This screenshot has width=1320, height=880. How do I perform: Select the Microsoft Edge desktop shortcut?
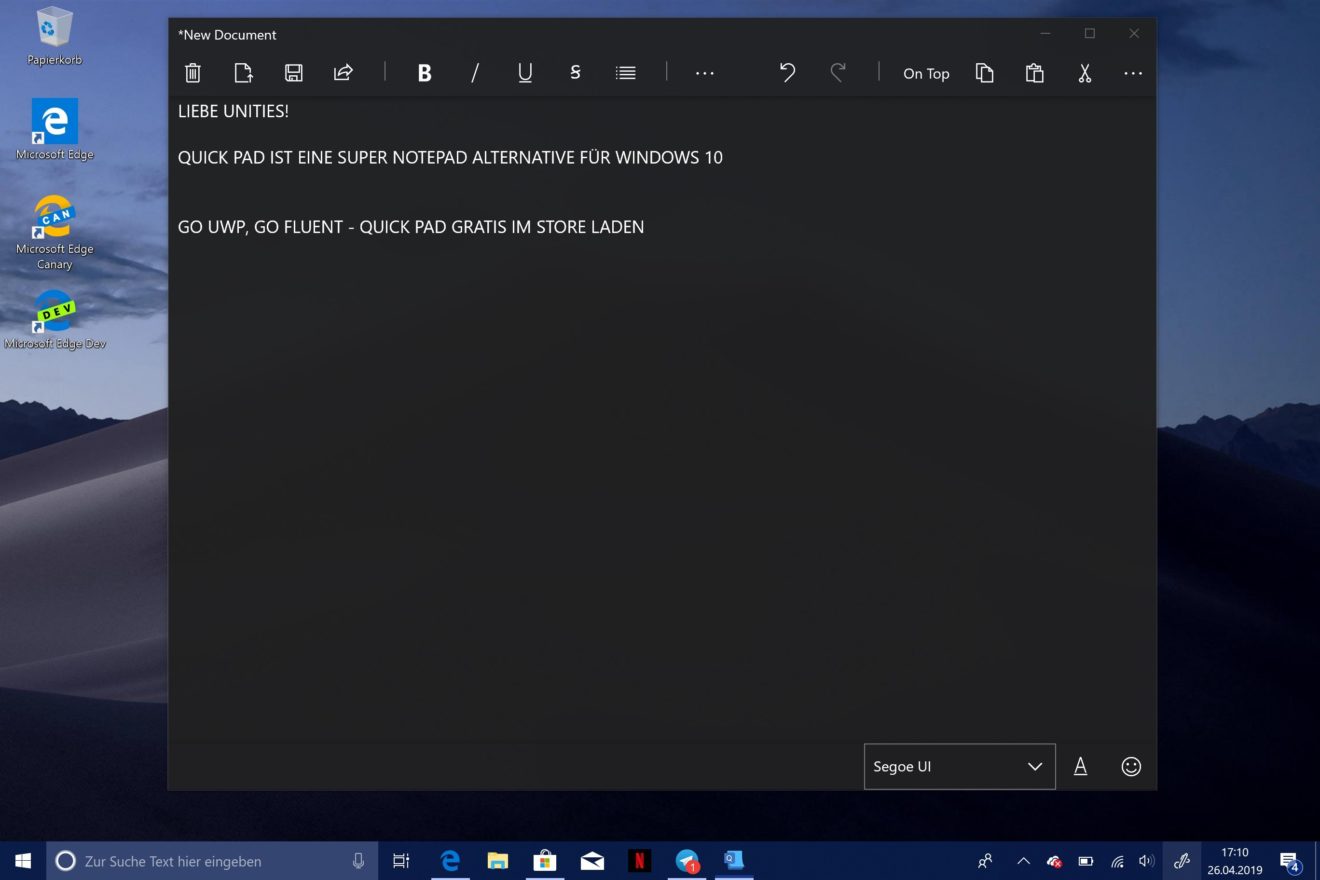click(55, 130)
